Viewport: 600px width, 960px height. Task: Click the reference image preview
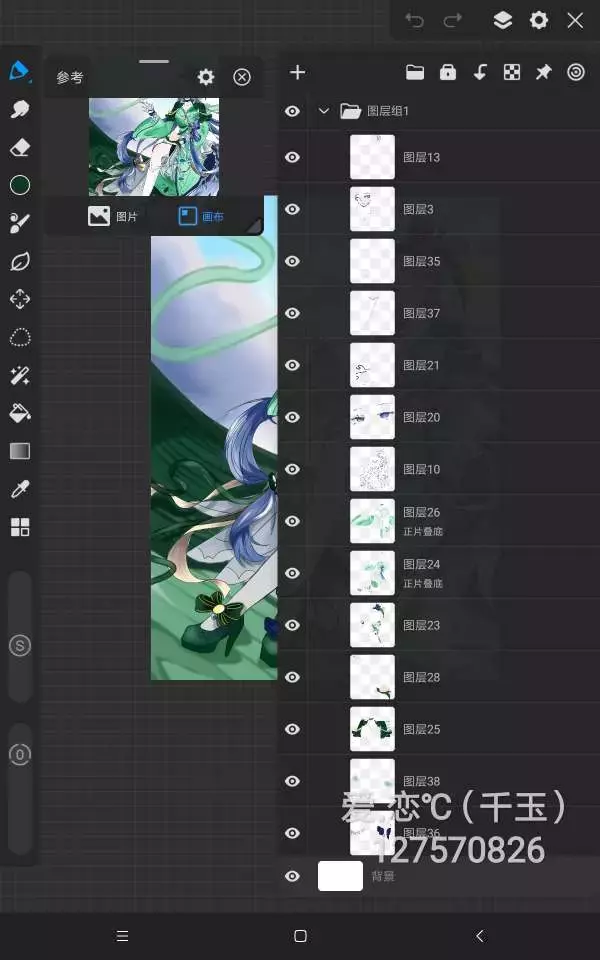(154, 147)
